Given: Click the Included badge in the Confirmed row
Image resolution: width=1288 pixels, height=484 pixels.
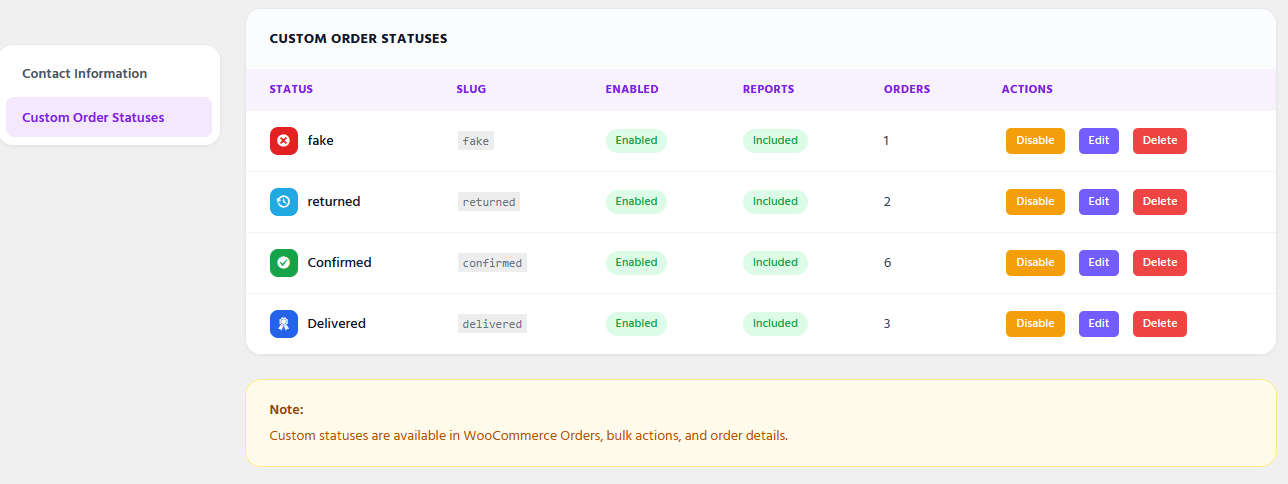Looking at the screenshot, I should 775,263.
